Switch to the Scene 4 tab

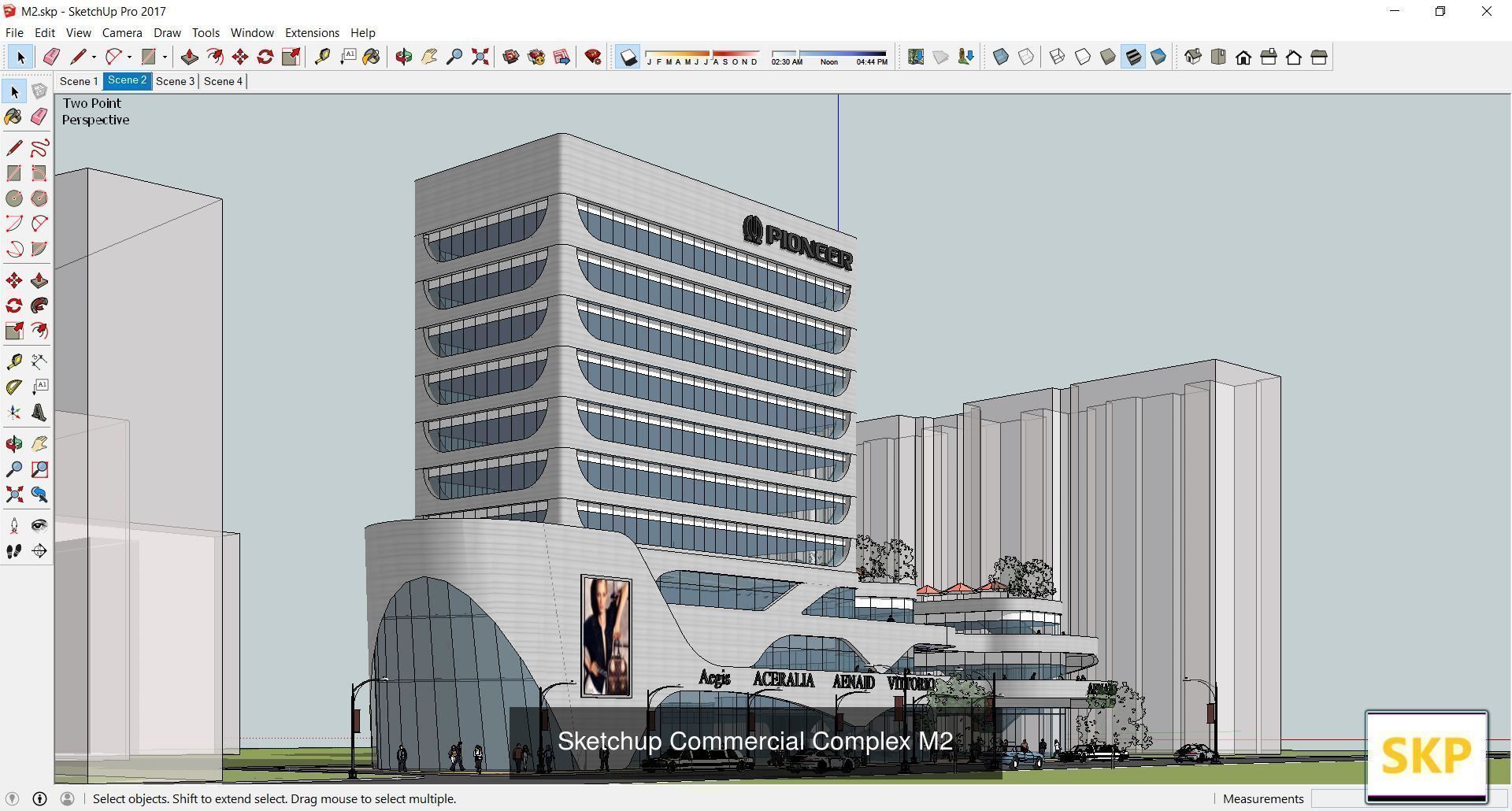(x=223, y=81)
